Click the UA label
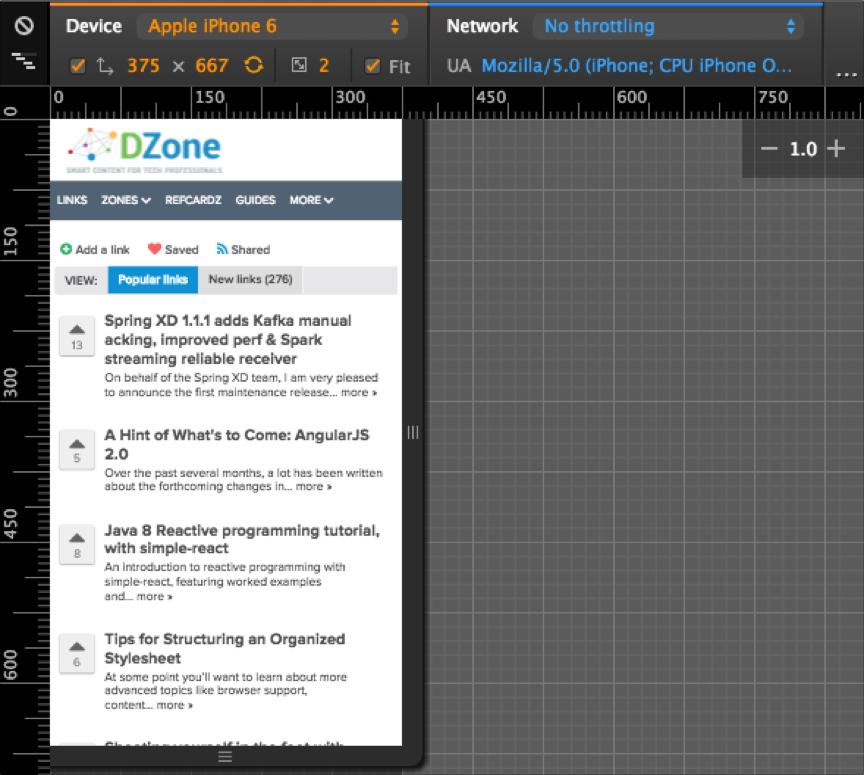This screenshot has width=864, height=775. 459,66
